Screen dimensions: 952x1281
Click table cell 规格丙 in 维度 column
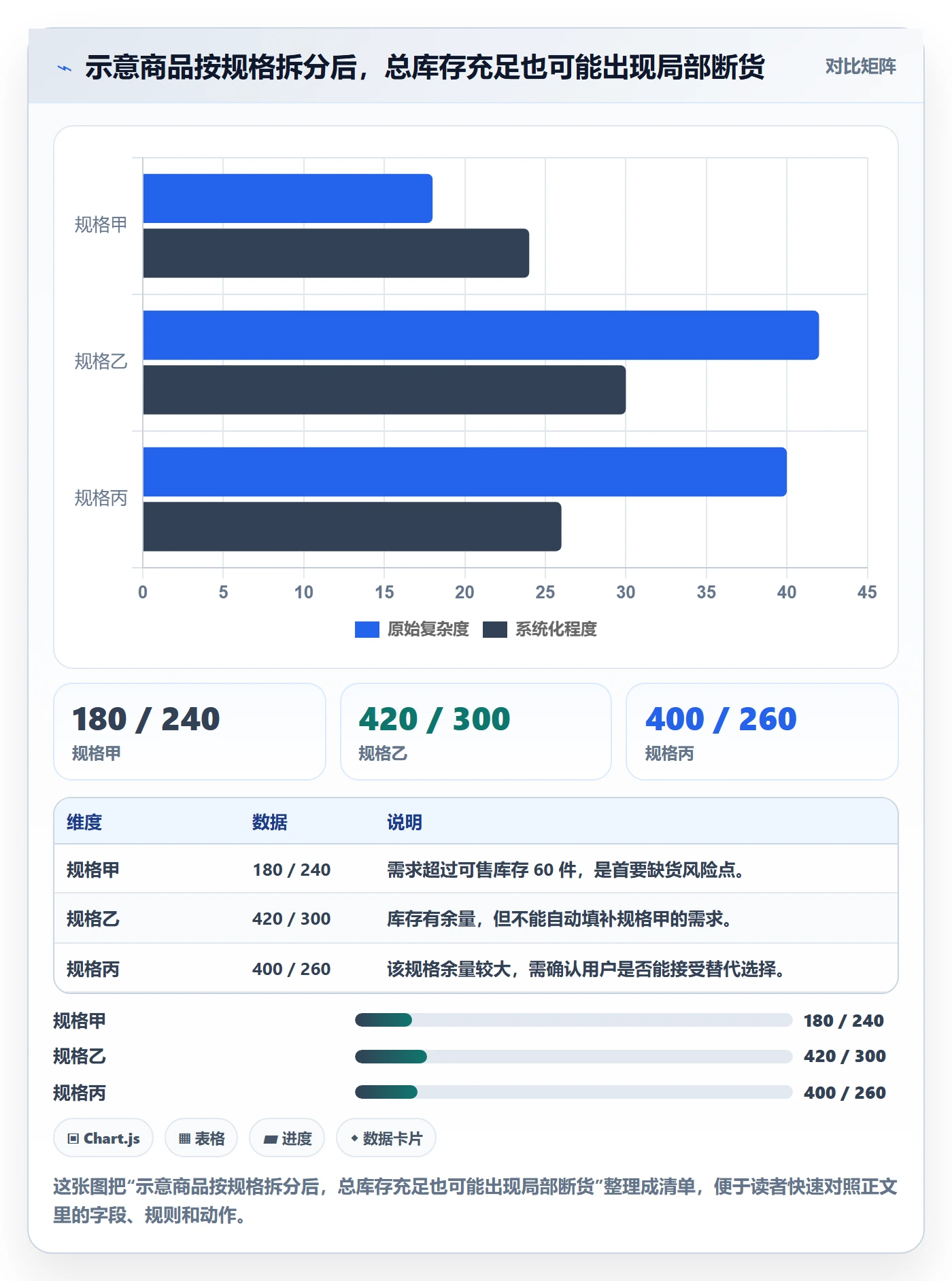93,969
